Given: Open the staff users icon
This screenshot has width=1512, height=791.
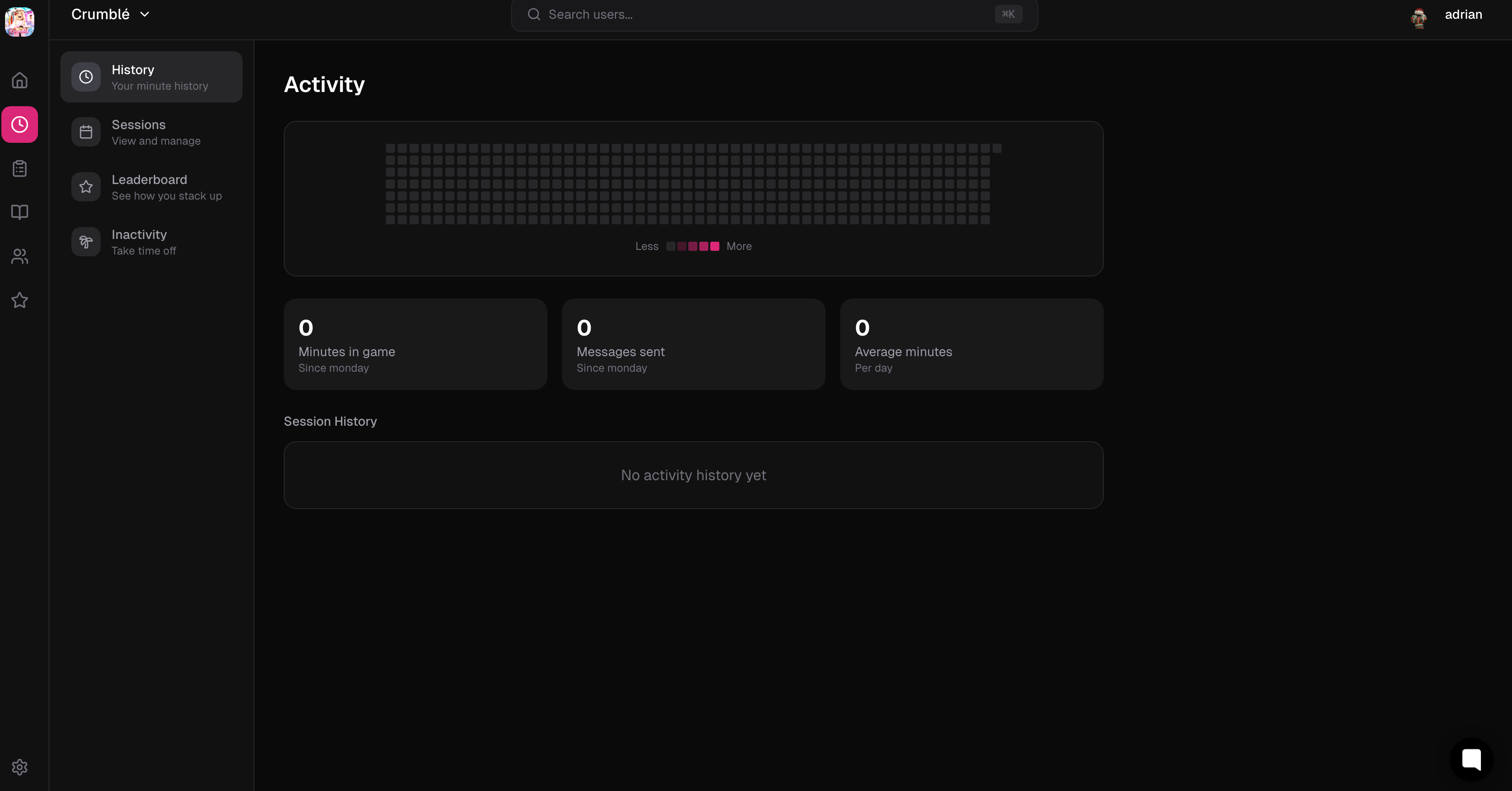Looking at the screenshot, I should [x=19, y=256].
